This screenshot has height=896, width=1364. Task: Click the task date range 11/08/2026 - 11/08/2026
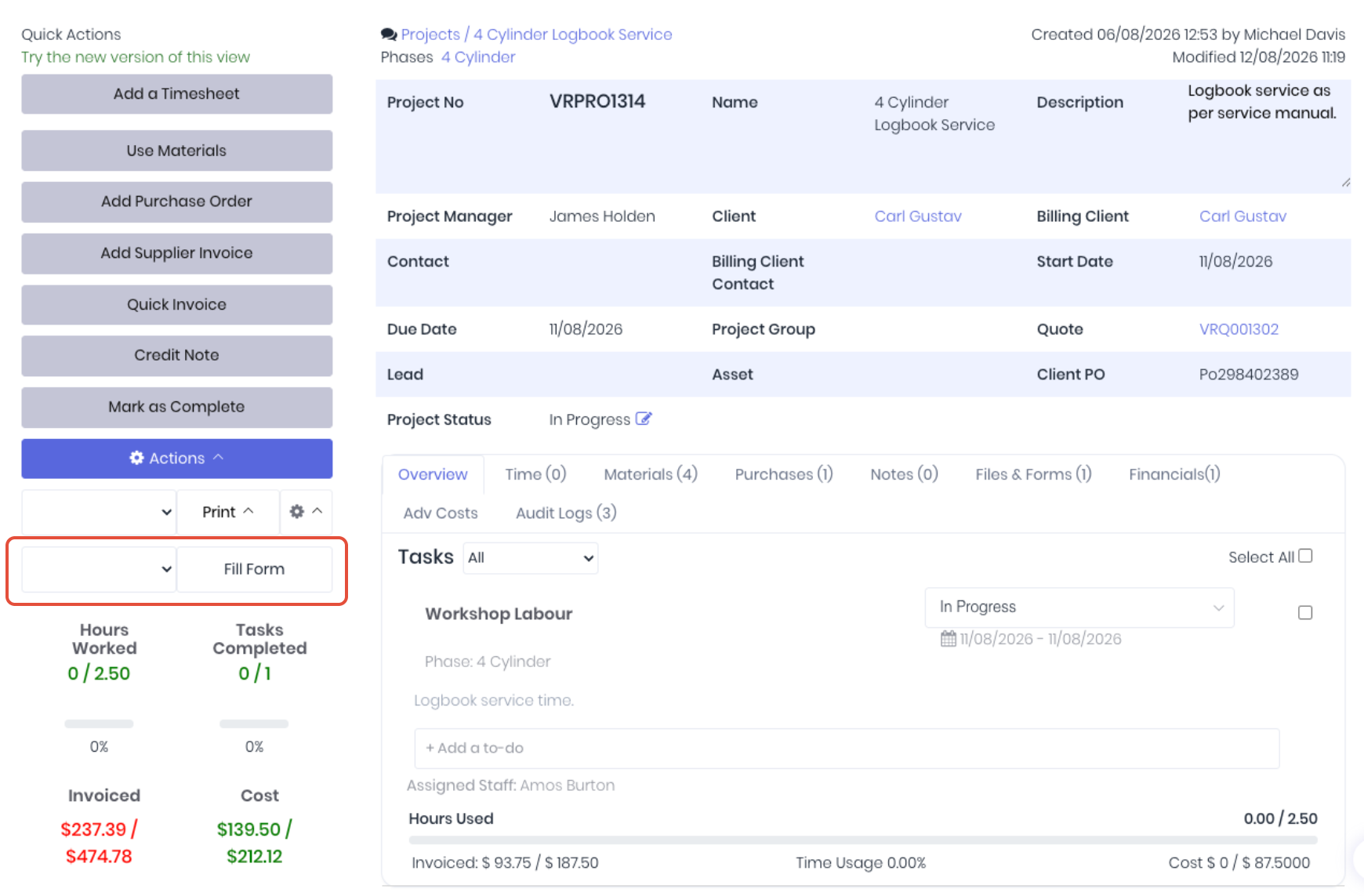1041,639
